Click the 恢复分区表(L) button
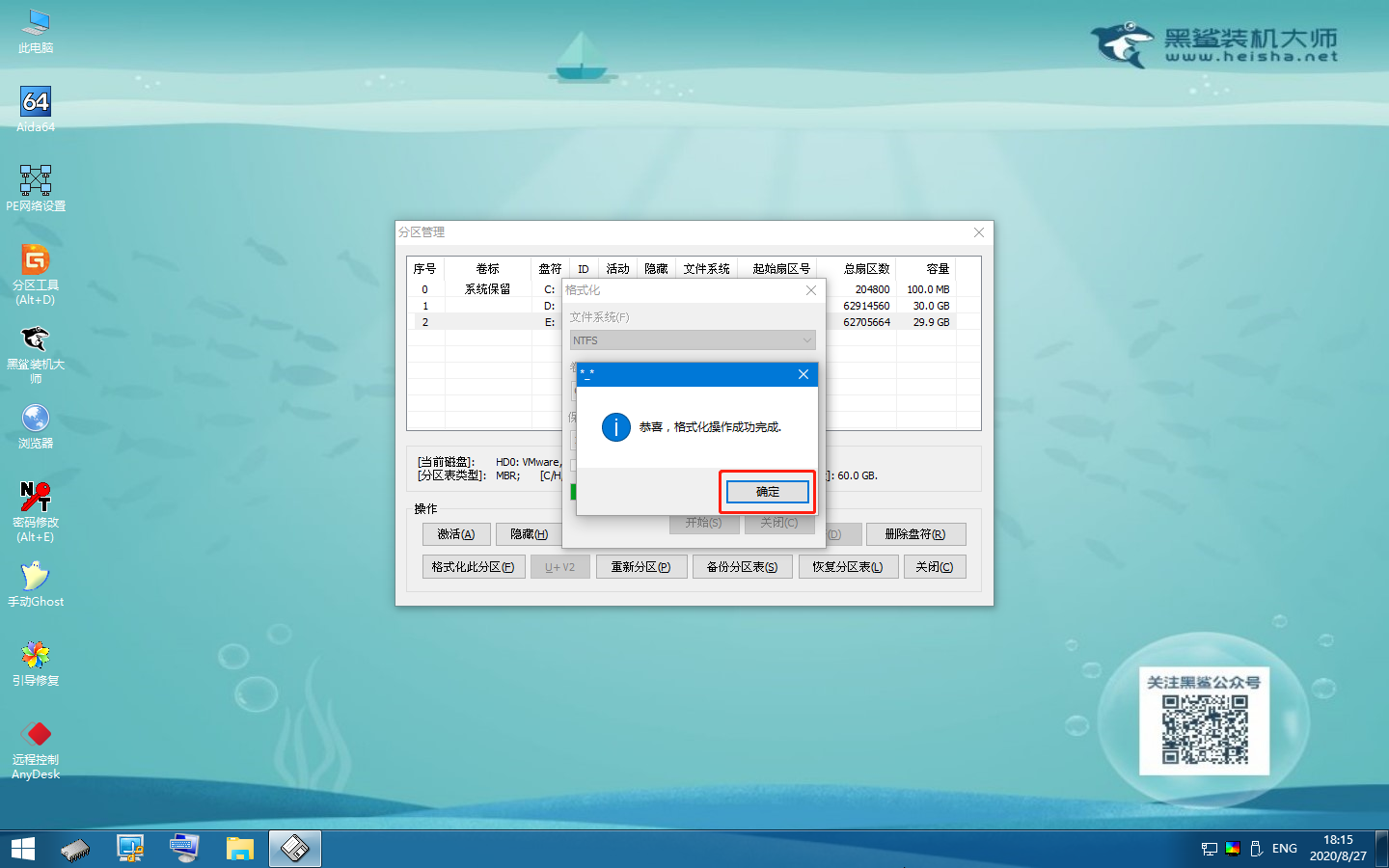 848,567
